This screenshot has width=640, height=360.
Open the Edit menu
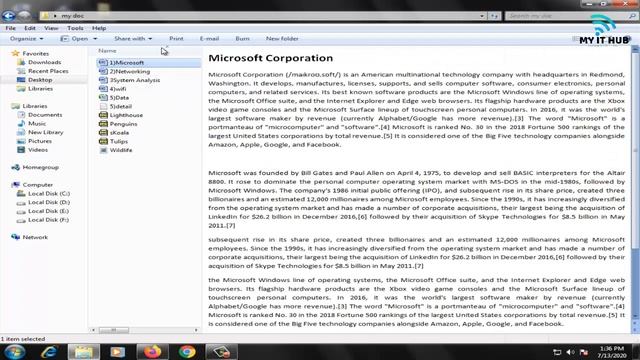30,28
